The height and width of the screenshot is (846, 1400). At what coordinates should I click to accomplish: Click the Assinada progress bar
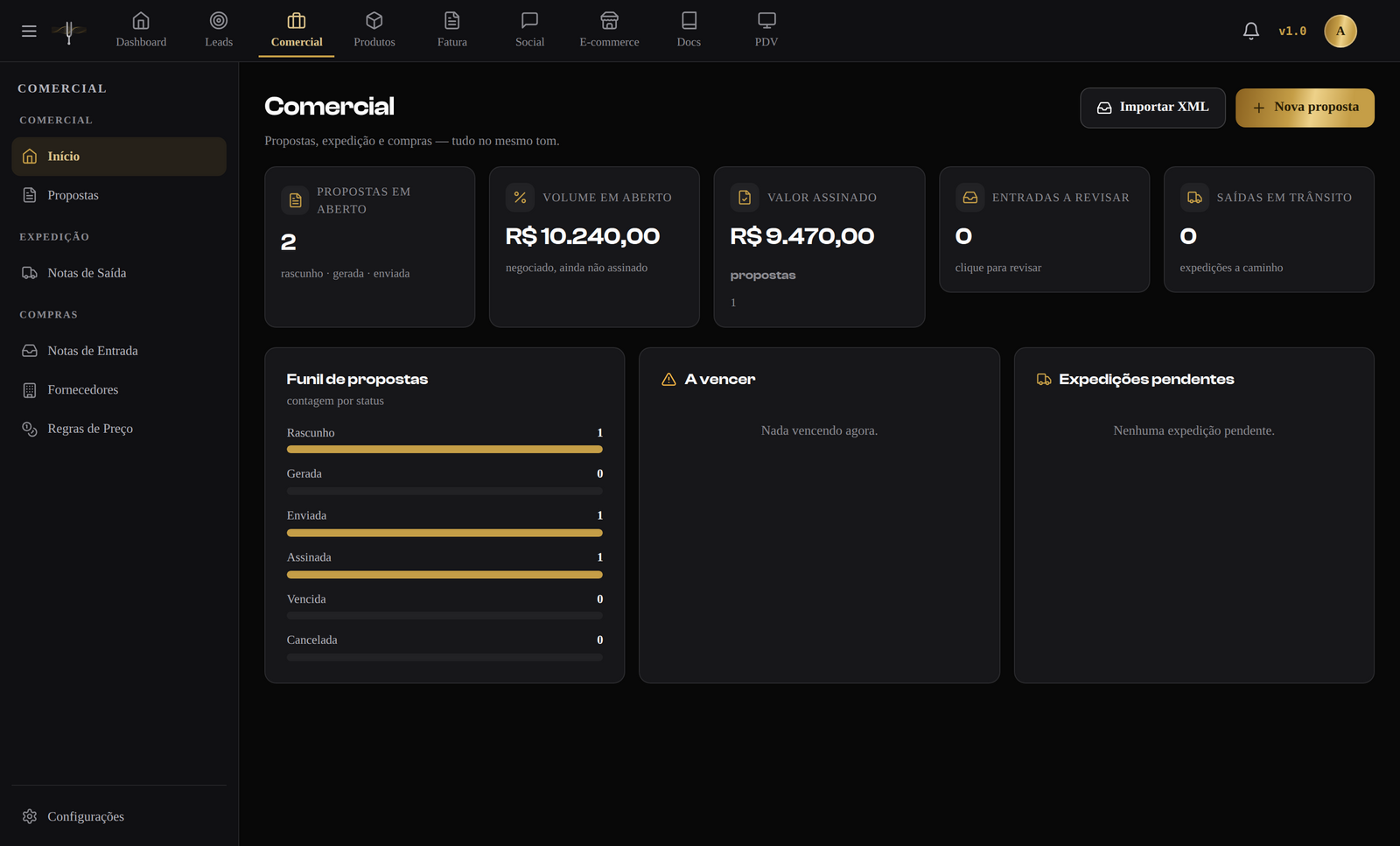pos(444,575)
